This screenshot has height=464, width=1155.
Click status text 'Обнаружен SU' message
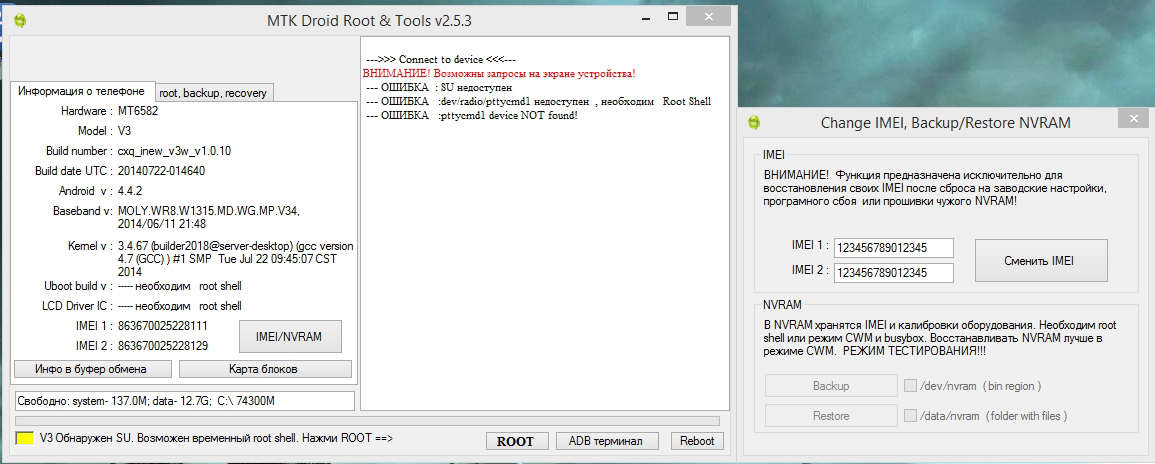pyautogui.click(x=217, y=438)
